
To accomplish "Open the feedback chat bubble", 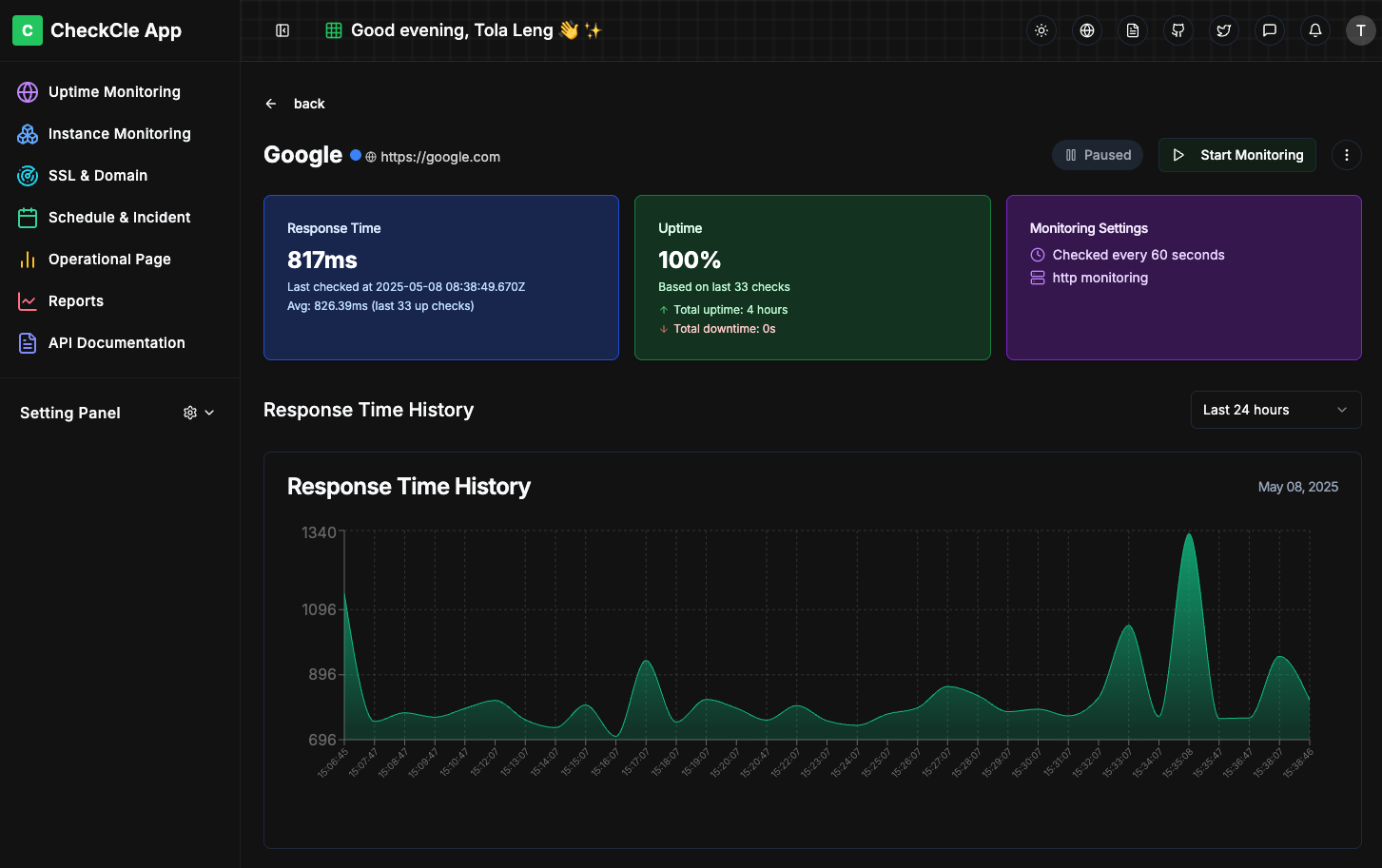I will [1269, 29].
